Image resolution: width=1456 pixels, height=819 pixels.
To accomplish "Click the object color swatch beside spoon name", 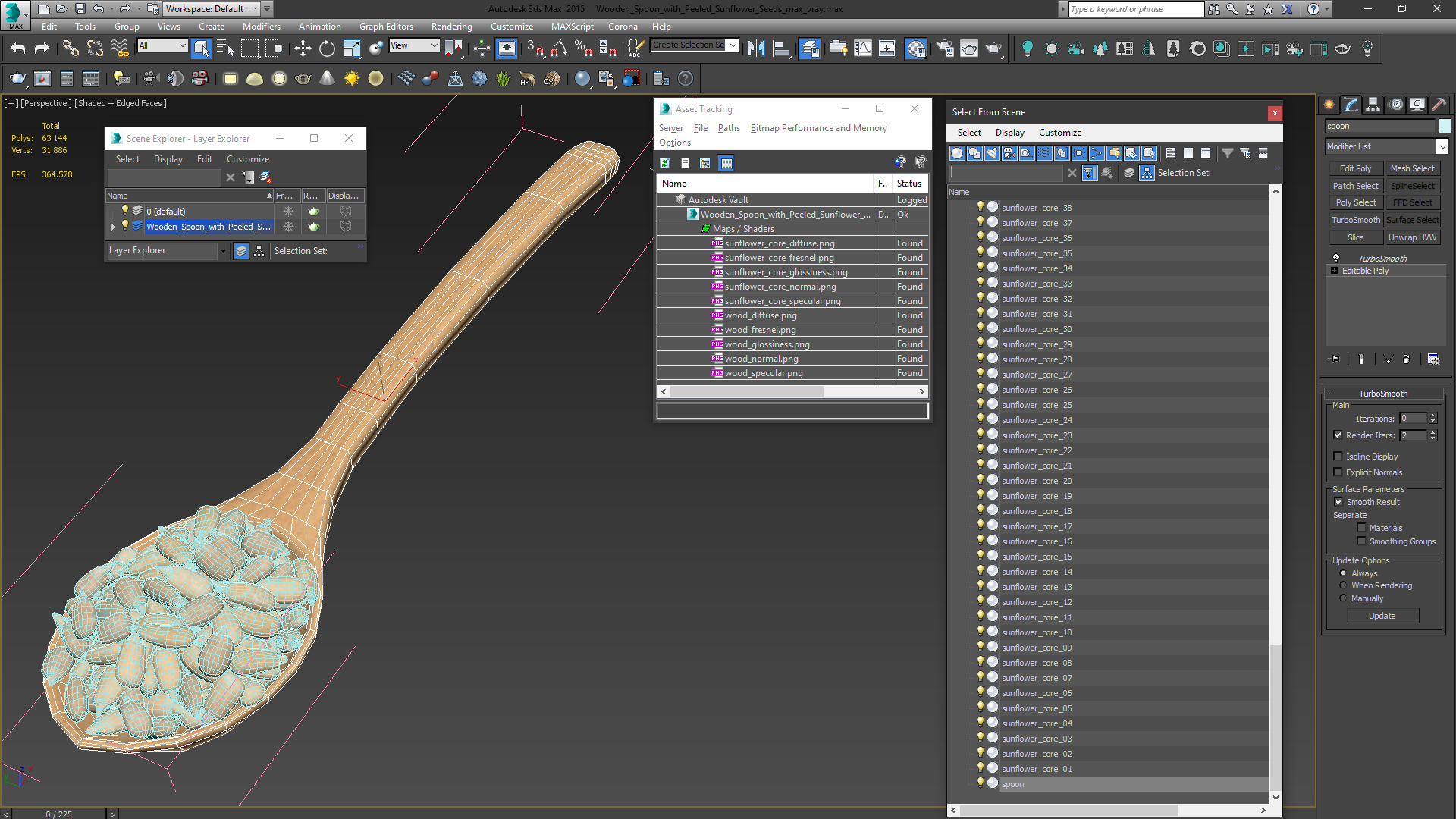I will [x=1445, y=126].
